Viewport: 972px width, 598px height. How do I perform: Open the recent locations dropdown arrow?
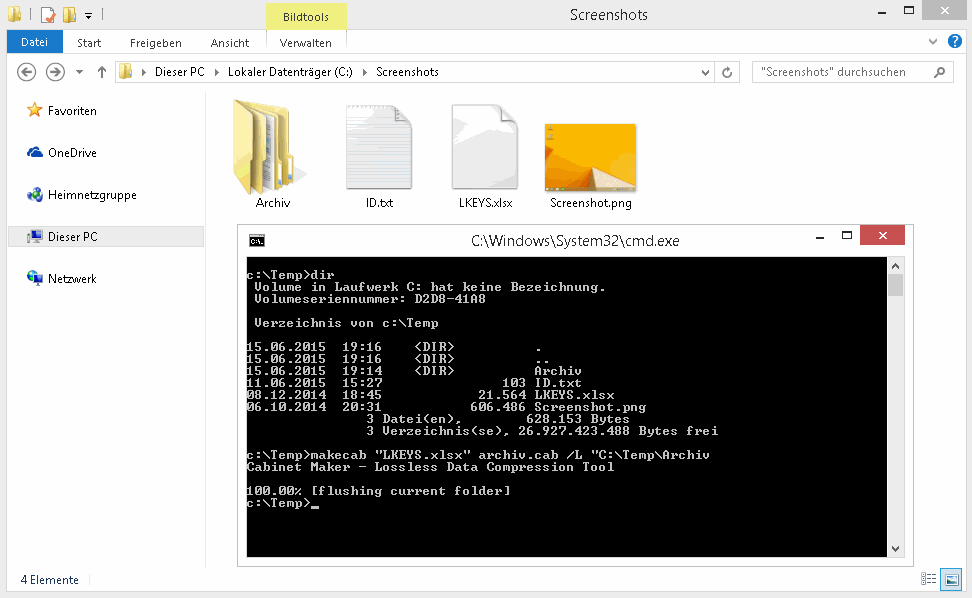point(78,72)
